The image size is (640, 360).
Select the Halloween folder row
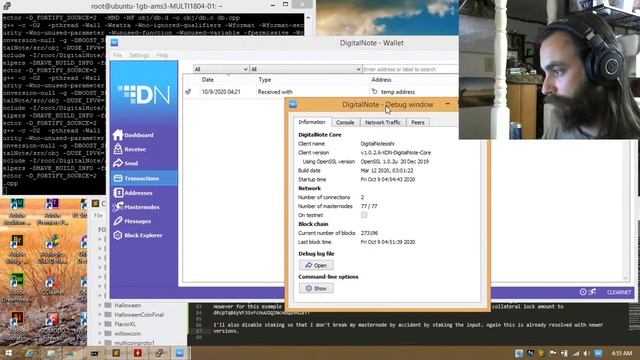(x=139, y=305)
